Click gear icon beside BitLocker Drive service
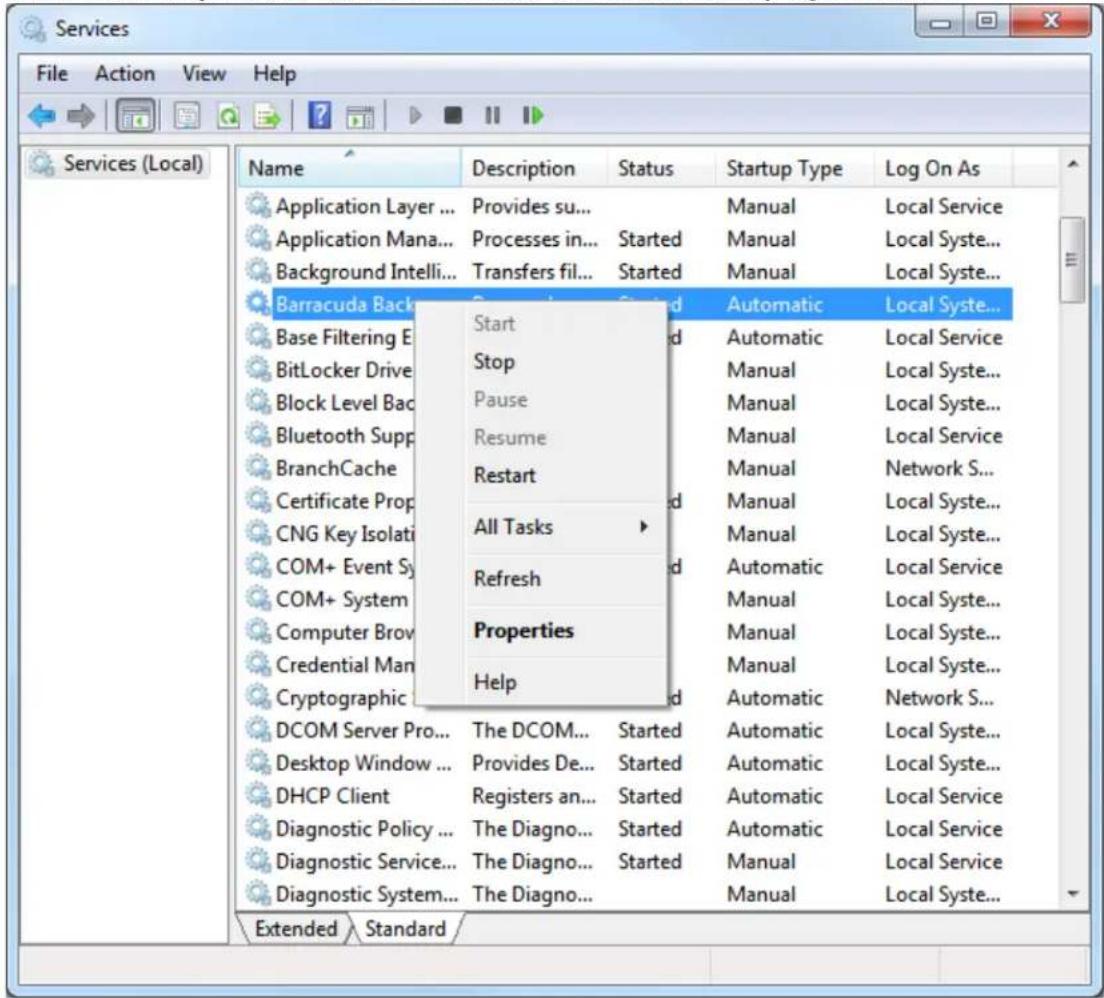The height and width of the screenshot is (998, 1104). tap(258, 369)
